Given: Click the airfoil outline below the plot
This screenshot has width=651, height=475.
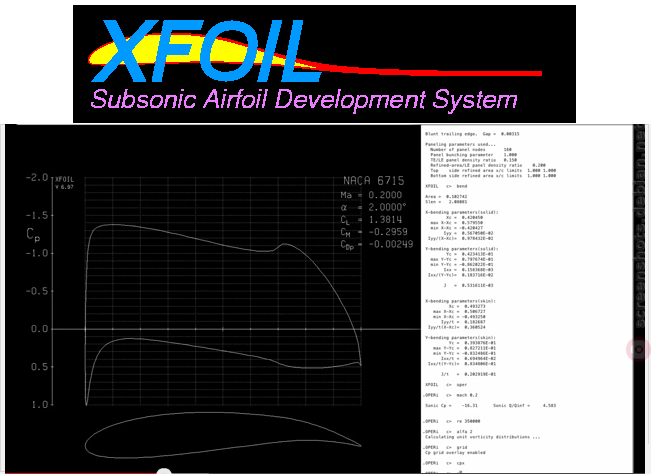Looking at the screenshot, I should 223,435.
